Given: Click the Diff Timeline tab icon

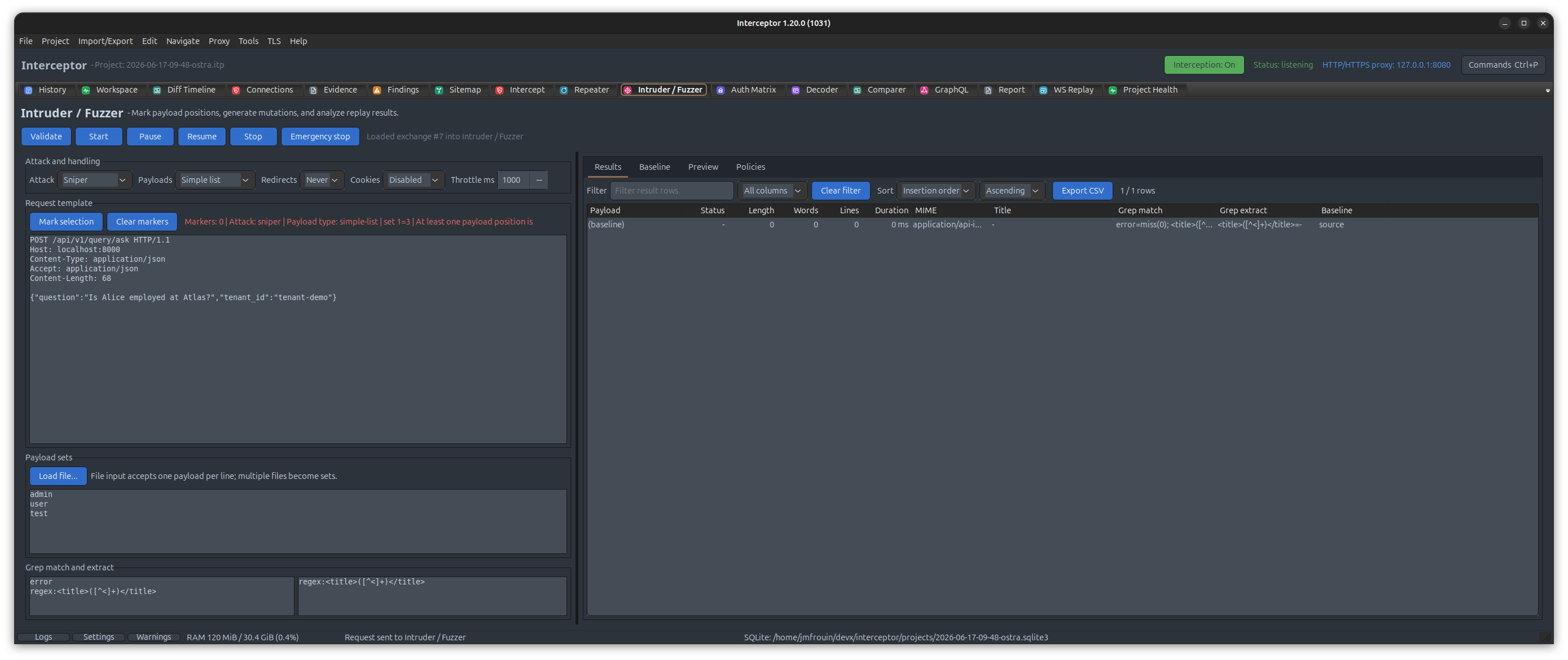Looking at the screenshot, I should [x=157, y=90].
